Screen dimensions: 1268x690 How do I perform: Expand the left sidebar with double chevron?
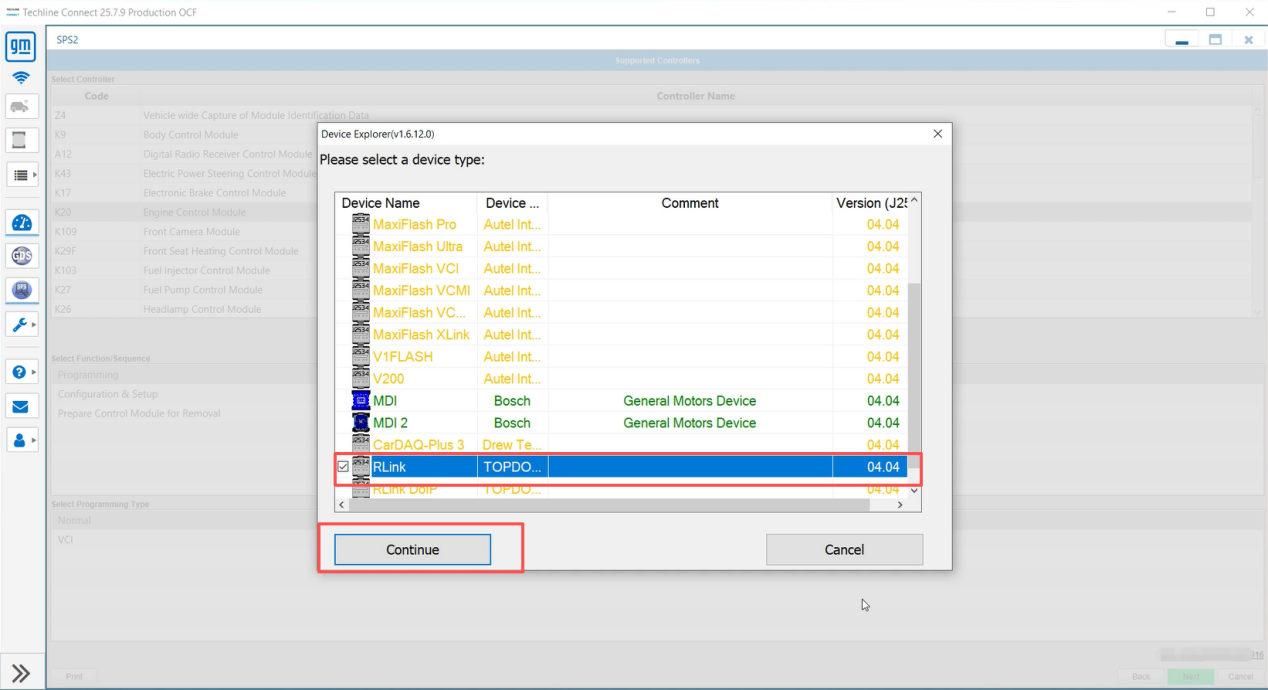[21, 673]
